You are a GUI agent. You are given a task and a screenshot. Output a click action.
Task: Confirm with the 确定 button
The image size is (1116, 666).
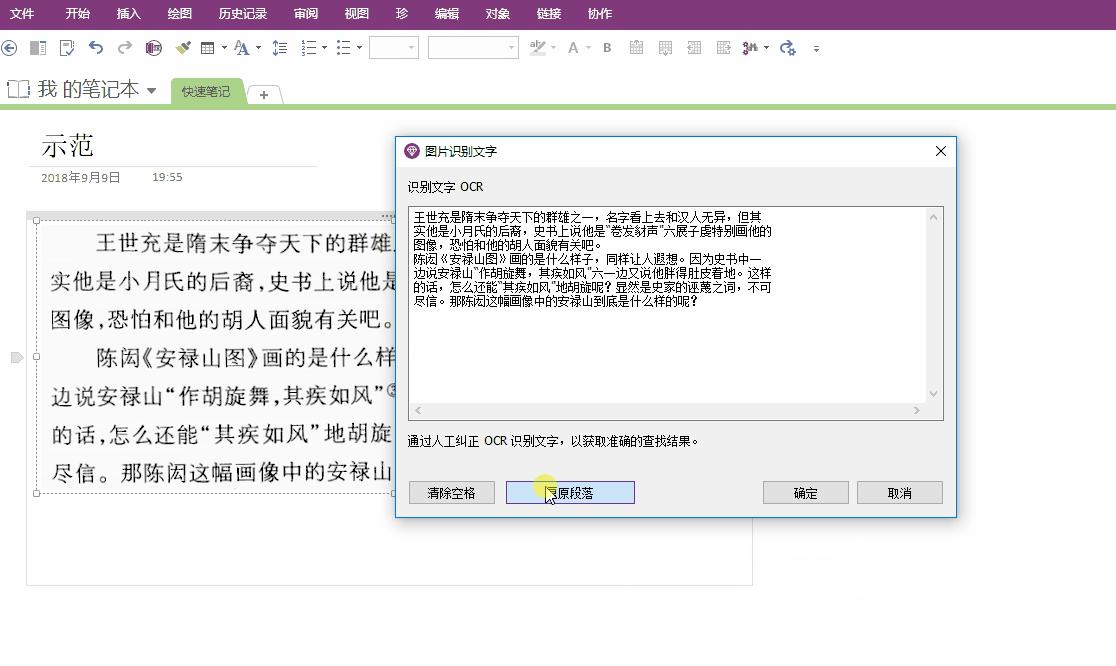(806, 492)
